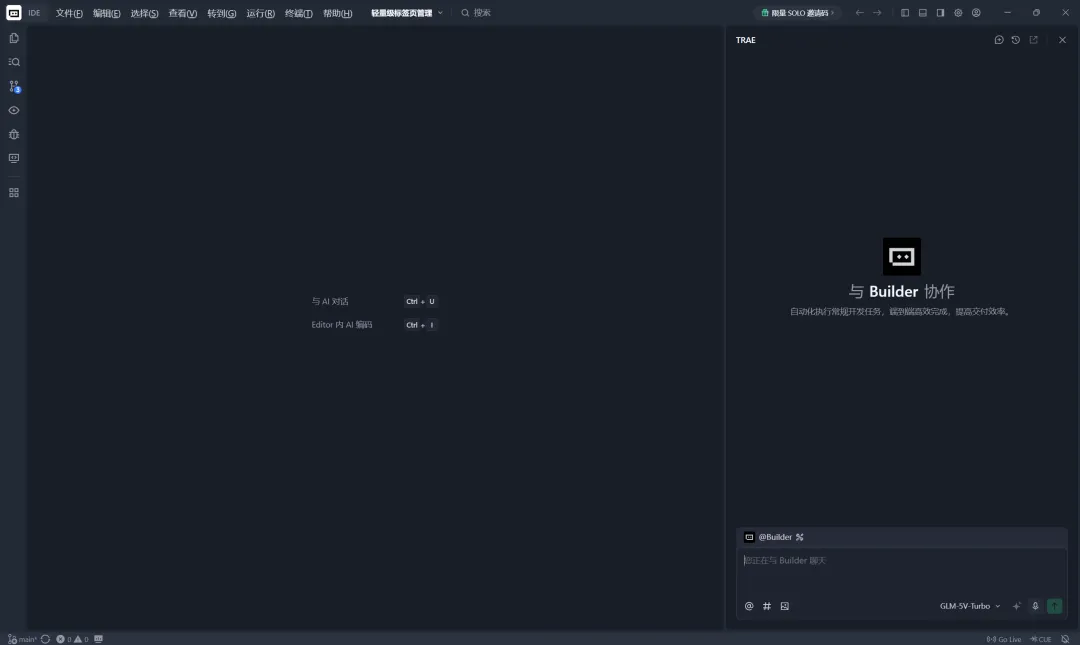Screen dimensions: 1080x645
Task: Click the main branch in status bar
Action: pyautogui.click(x=22, y=639)
